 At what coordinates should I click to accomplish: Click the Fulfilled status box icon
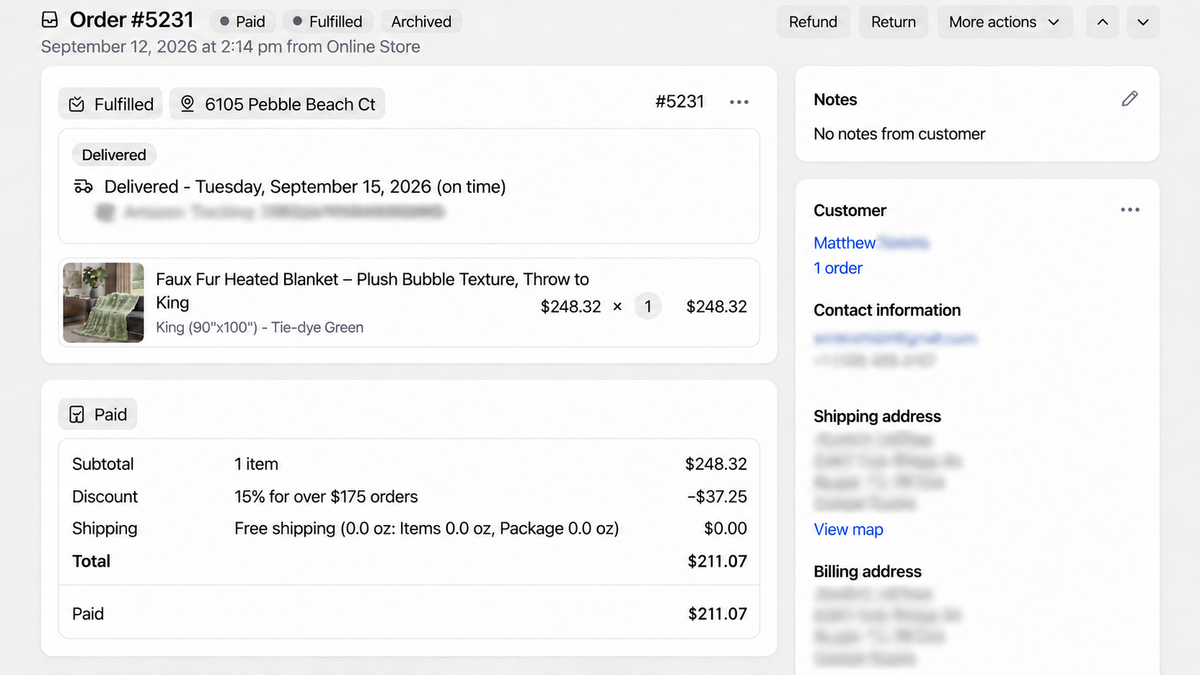[x=77, y=104]
